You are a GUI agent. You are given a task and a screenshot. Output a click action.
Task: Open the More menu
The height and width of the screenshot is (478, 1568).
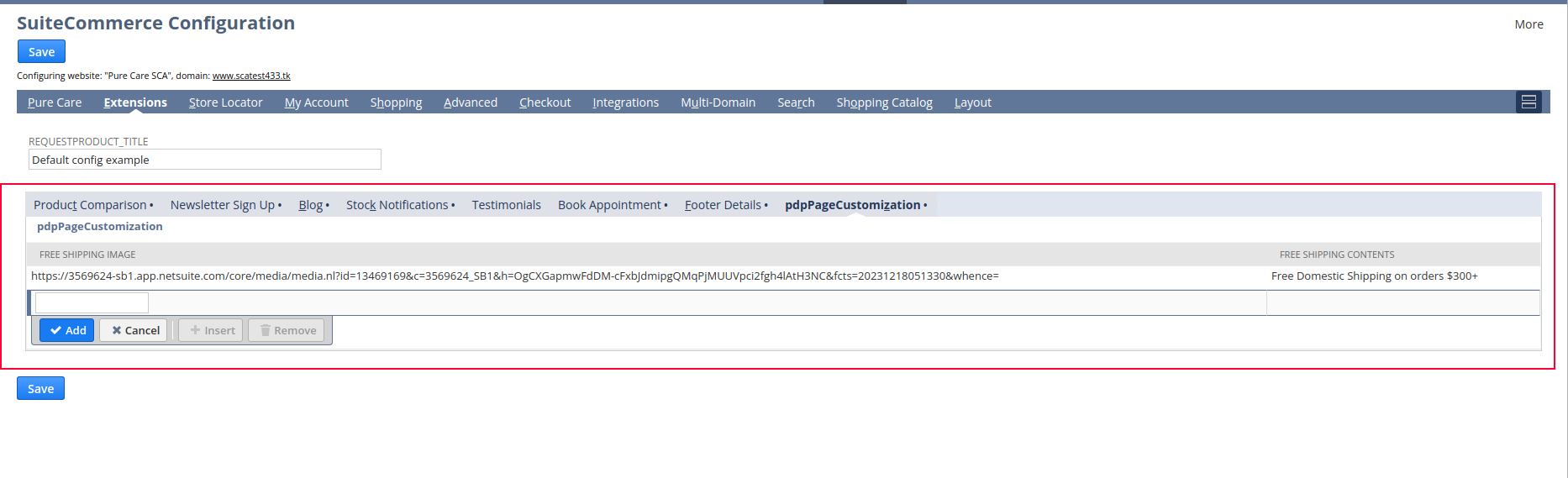pos(1528,24)
